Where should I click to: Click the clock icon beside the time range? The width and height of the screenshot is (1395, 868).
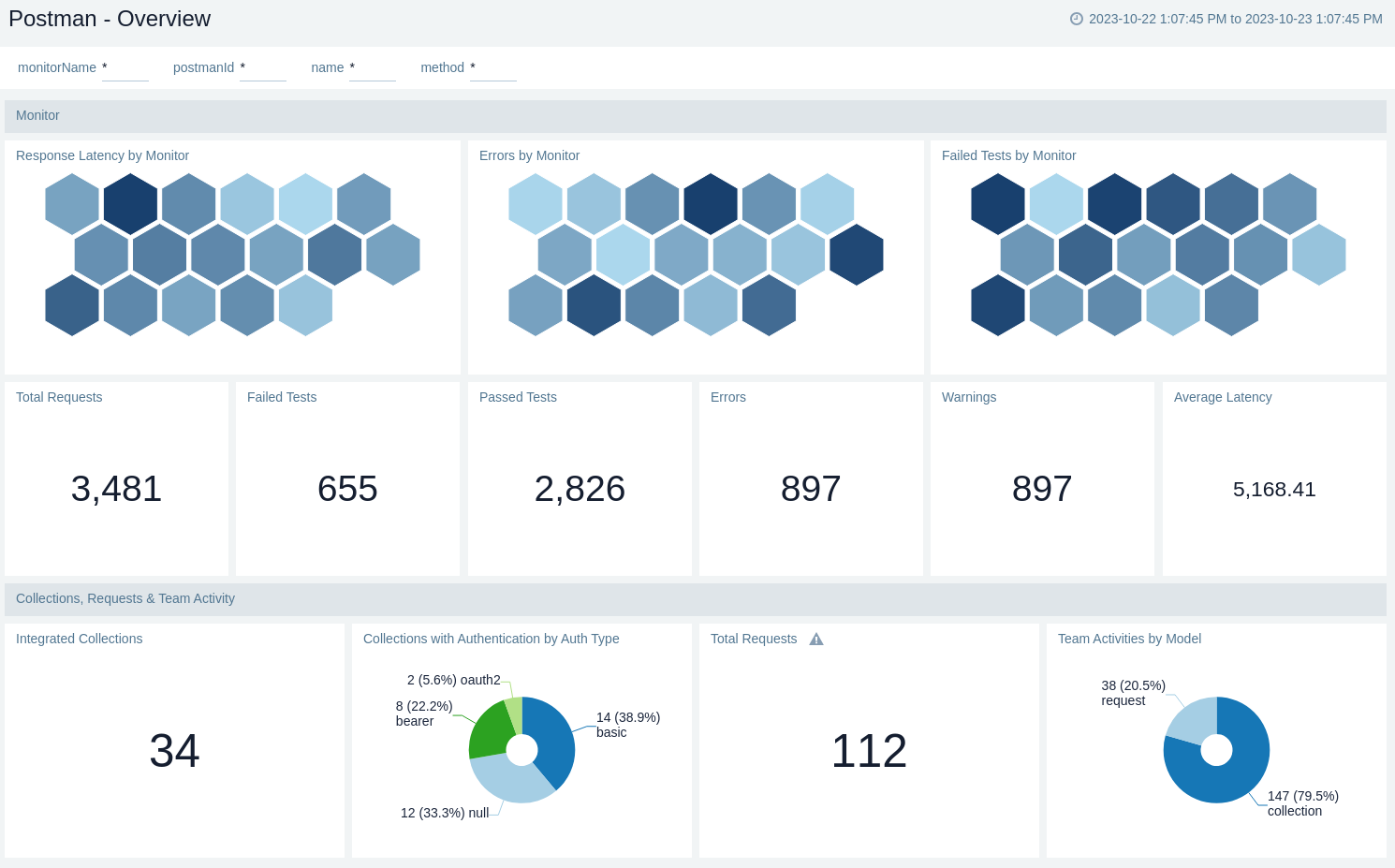[1077, 19]
